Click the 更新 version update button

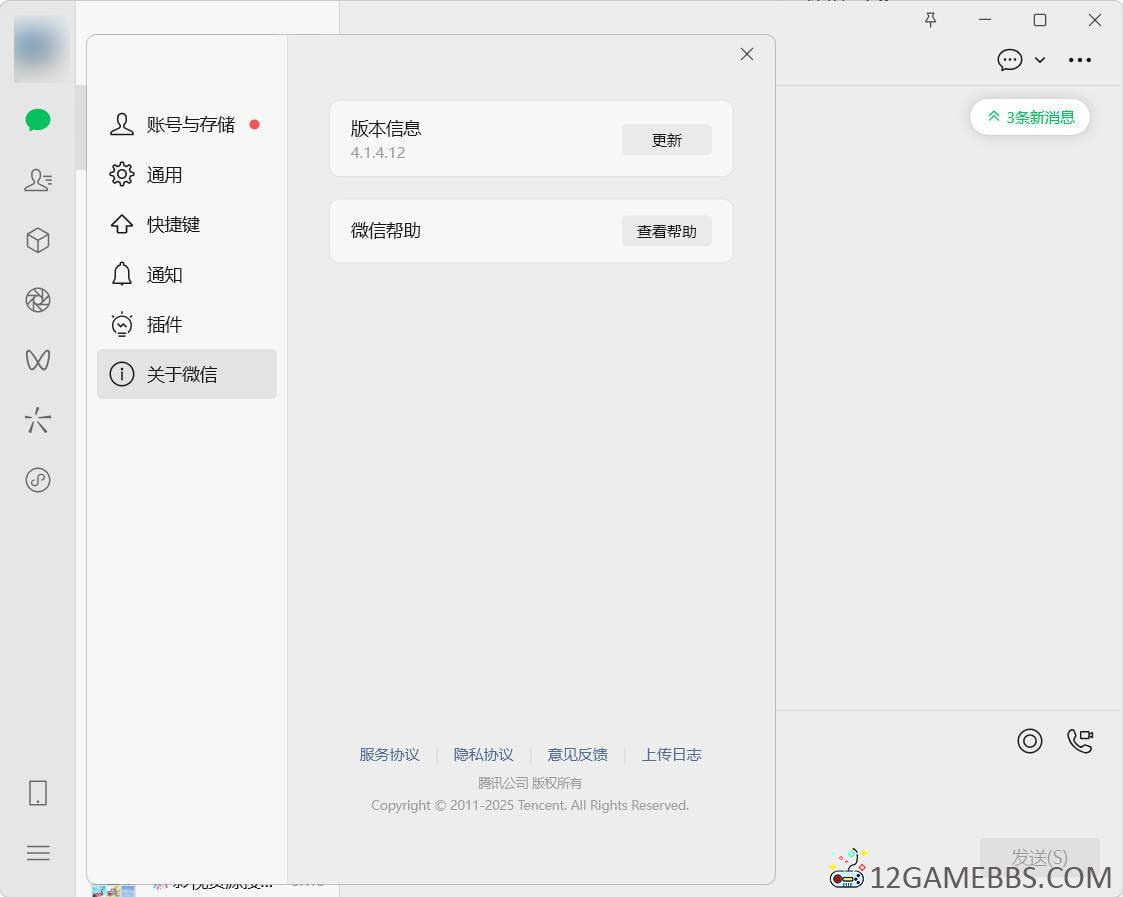click(x=666, y=140)
